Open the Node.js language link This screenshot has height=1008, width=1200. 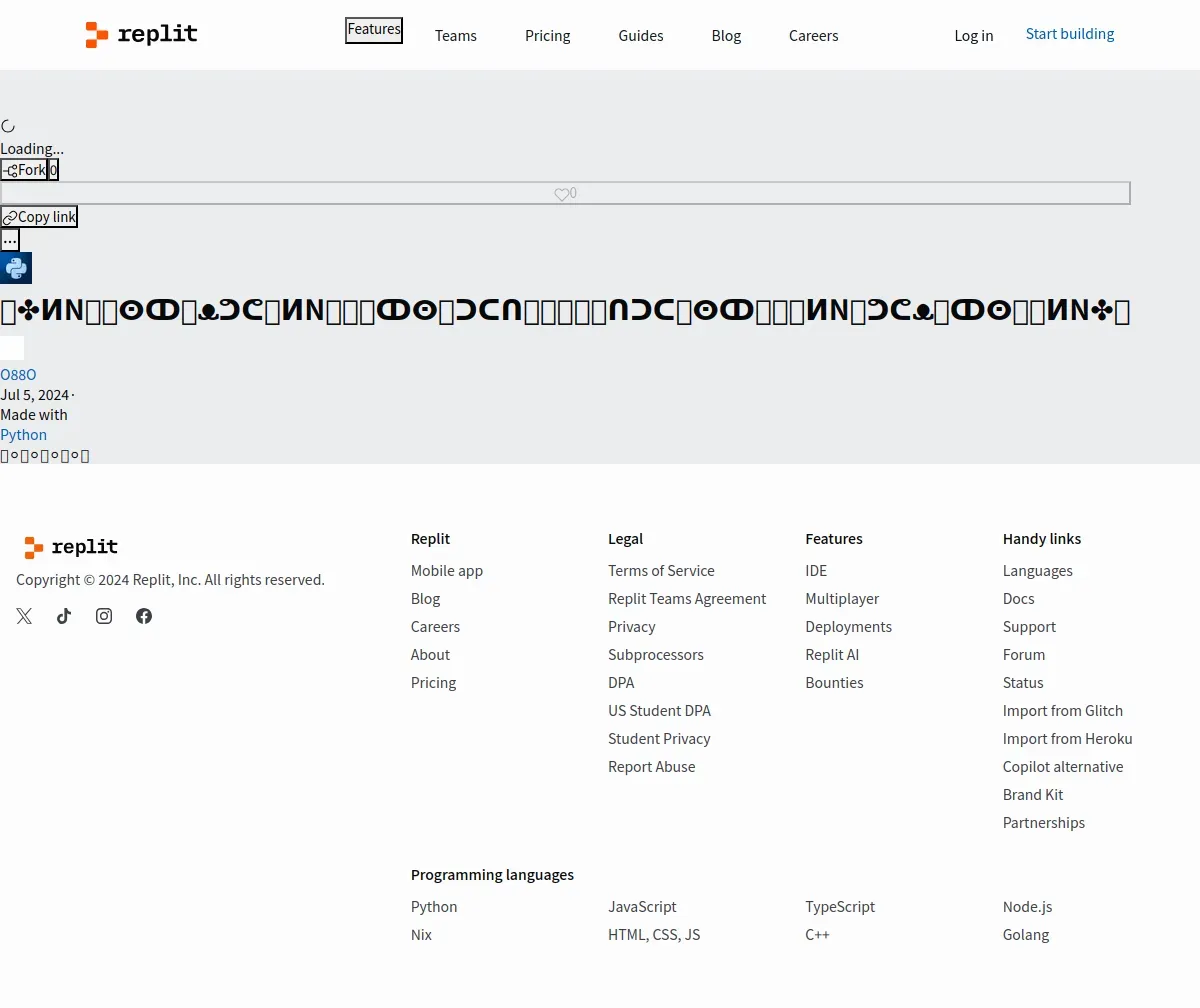[x=1028, y=907]
